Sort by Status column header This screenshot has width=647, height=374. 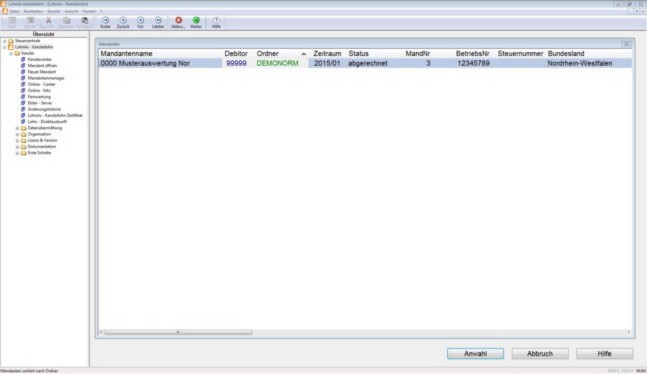click(x=358, y=54)
